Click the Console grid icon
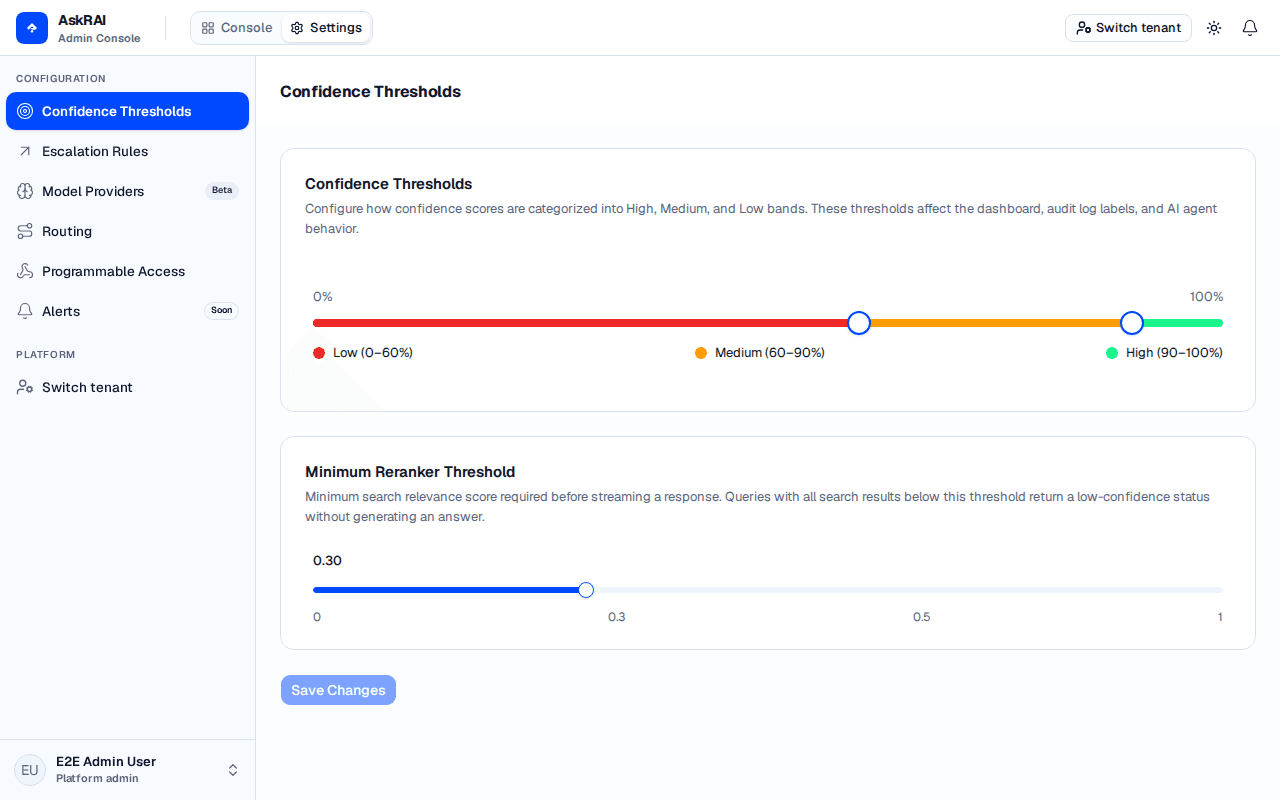1280x800 pixels. 208,28
